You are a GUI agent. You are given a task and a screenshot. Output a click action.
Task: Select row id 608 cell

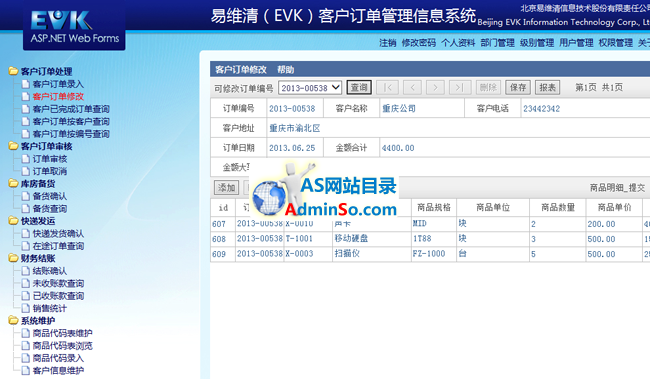pyautogui.click(x=223, y=239)
